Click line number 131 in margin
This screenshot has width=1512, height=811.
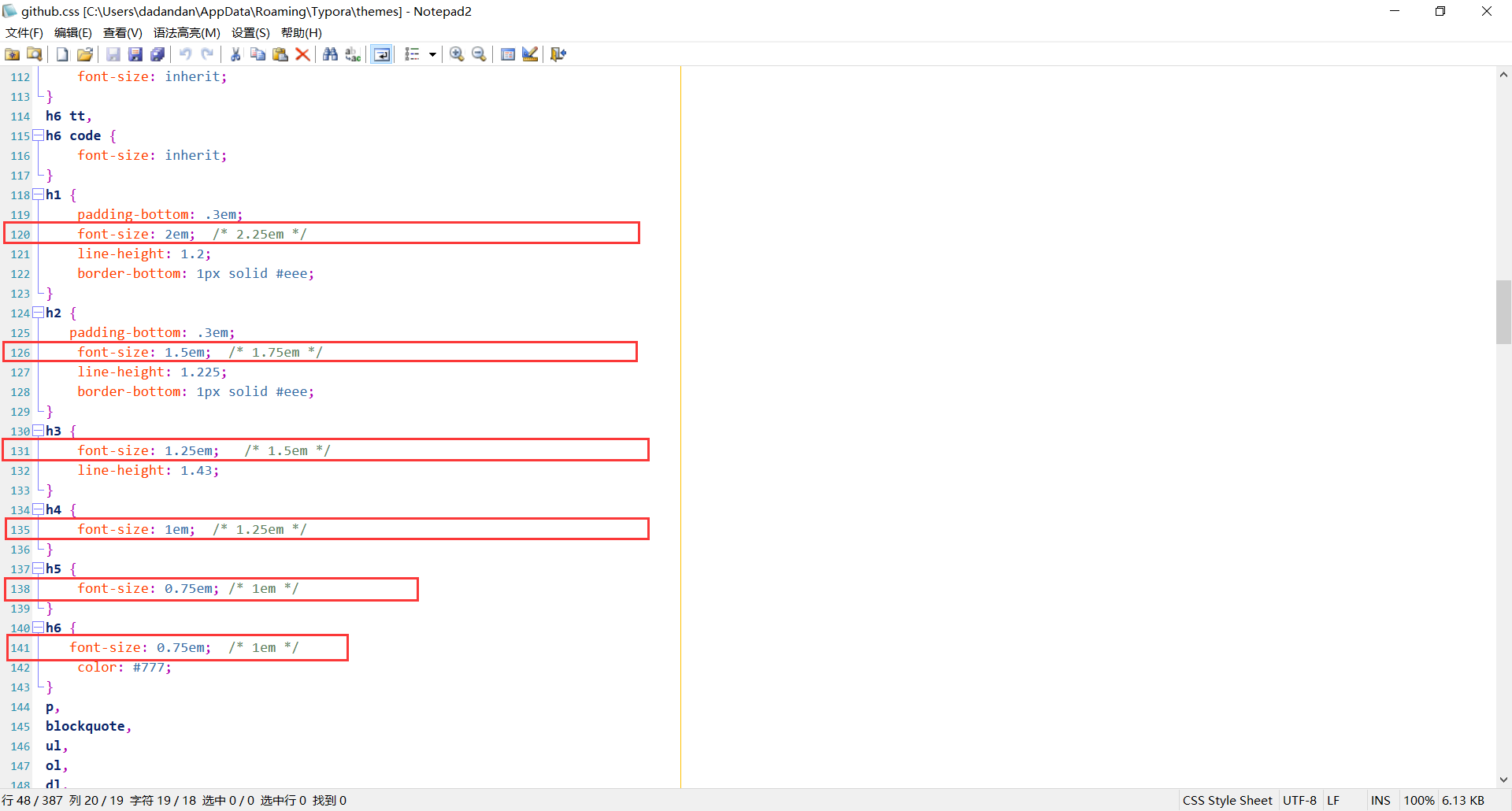(x=20, y=451)
